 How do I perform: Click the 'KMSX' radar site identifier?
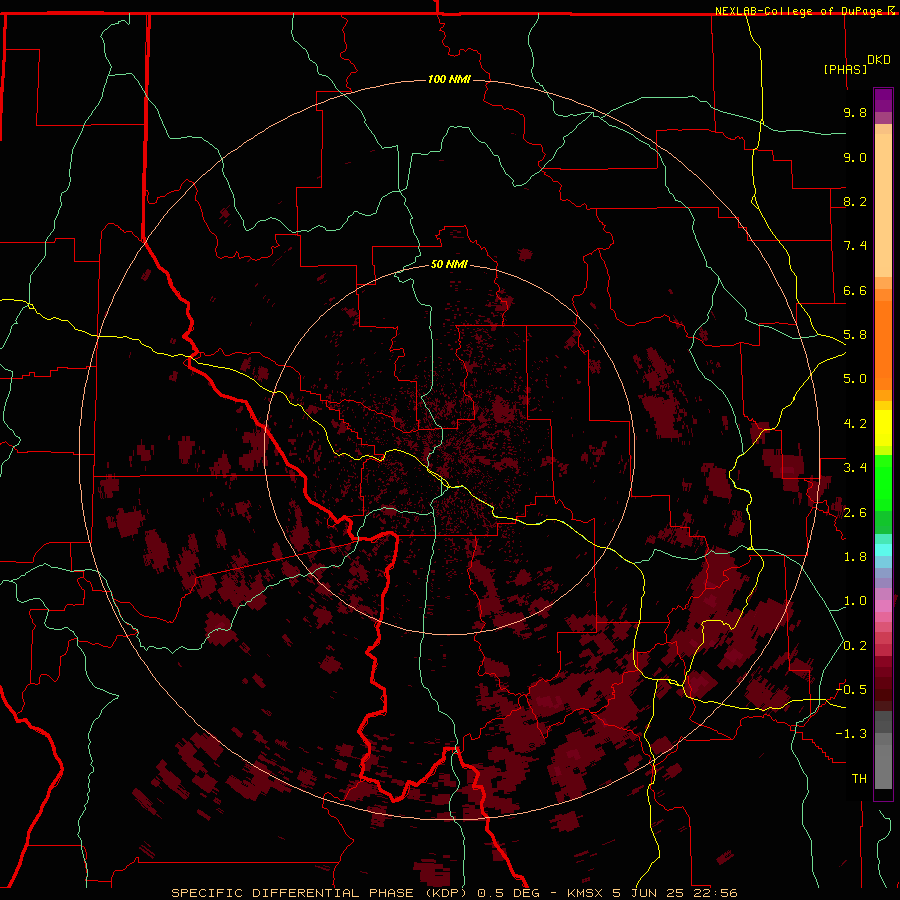[x=586, y=893]
